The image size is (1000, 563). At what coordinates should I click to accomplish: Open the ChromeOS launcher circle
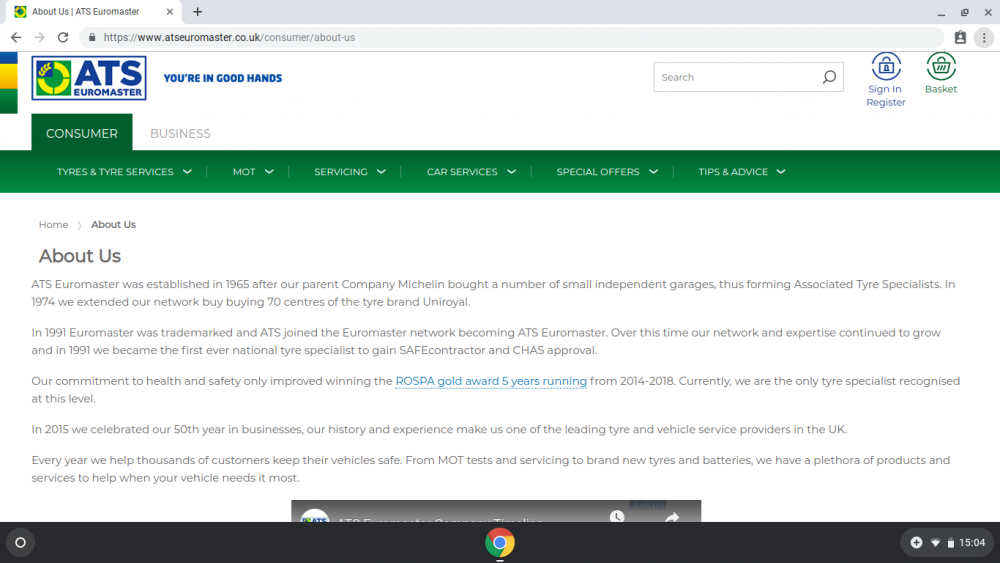point(20,543)
